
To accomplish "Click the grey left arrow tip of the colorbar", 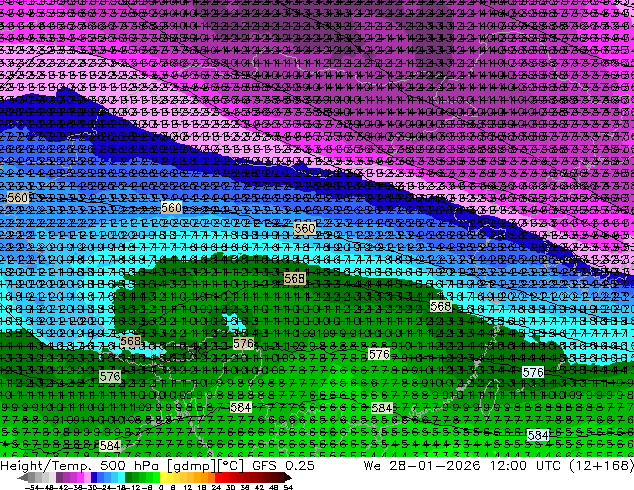I will coord(22,477).
